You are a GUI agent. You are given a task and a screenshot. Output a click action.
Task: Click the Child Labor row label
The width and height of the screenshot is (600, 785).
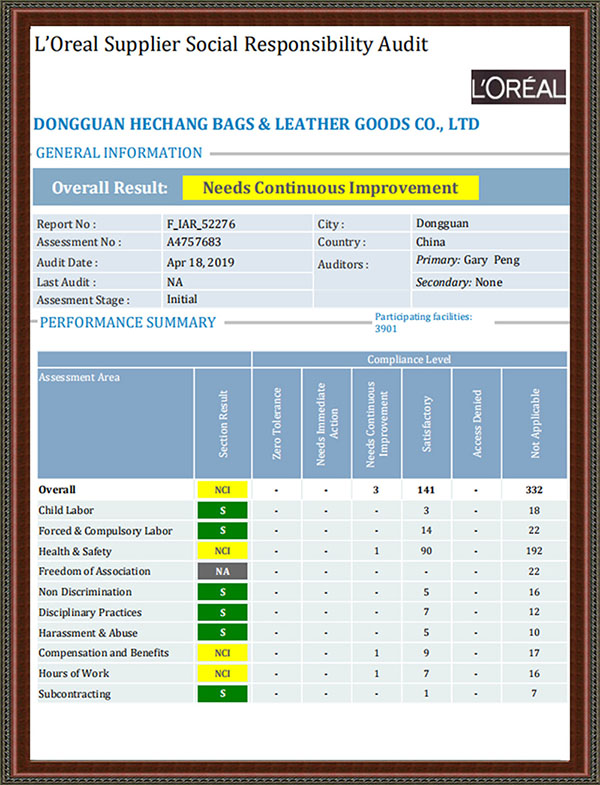(66, 510)
